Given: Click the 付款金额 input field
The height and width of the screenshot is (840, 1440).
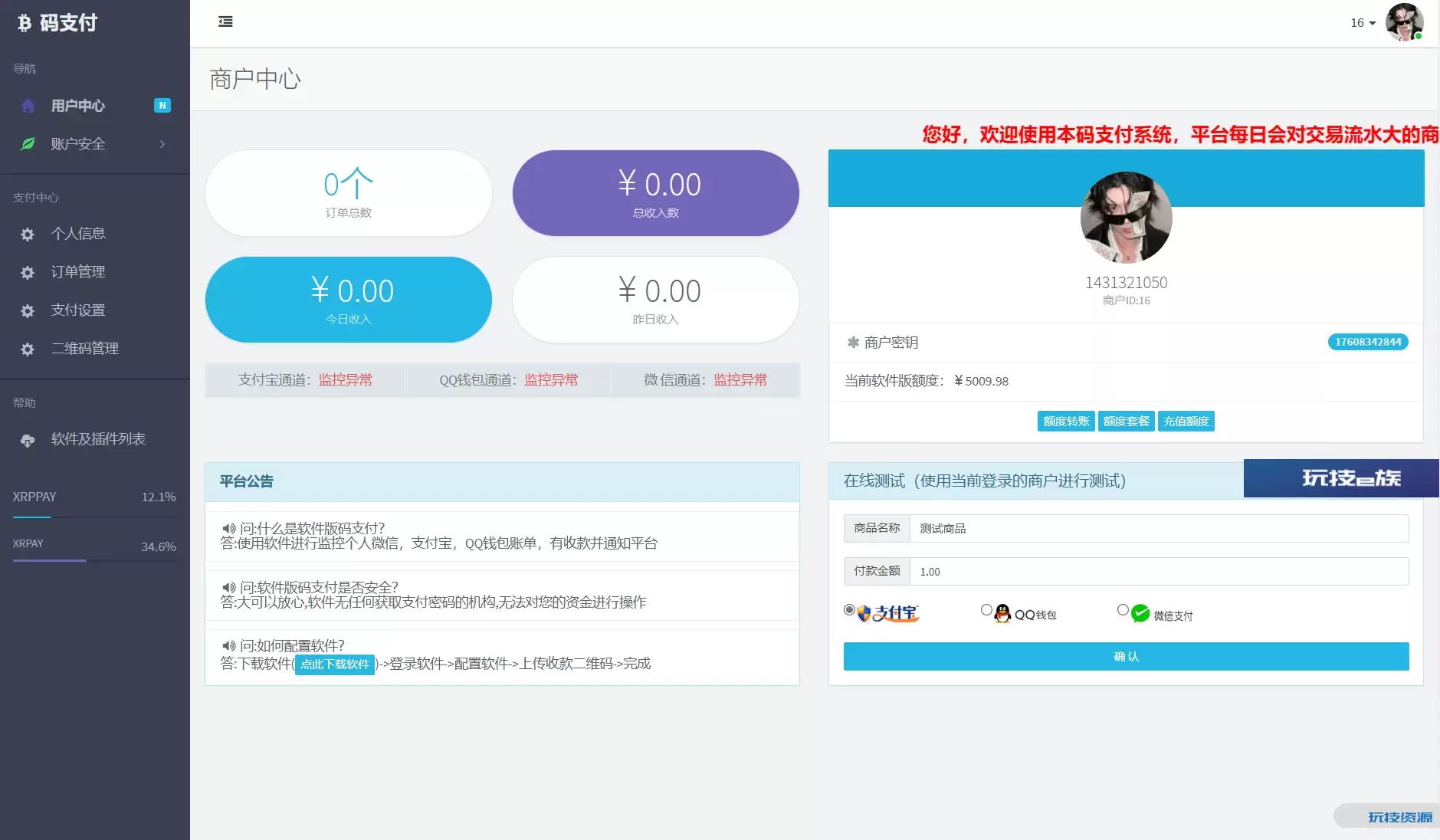Looking at the screenshot, I should 1159,572.
